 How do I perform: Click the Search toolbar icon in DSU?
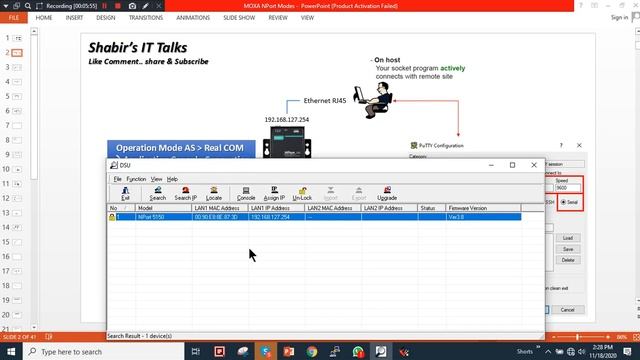tap(158, 193)
